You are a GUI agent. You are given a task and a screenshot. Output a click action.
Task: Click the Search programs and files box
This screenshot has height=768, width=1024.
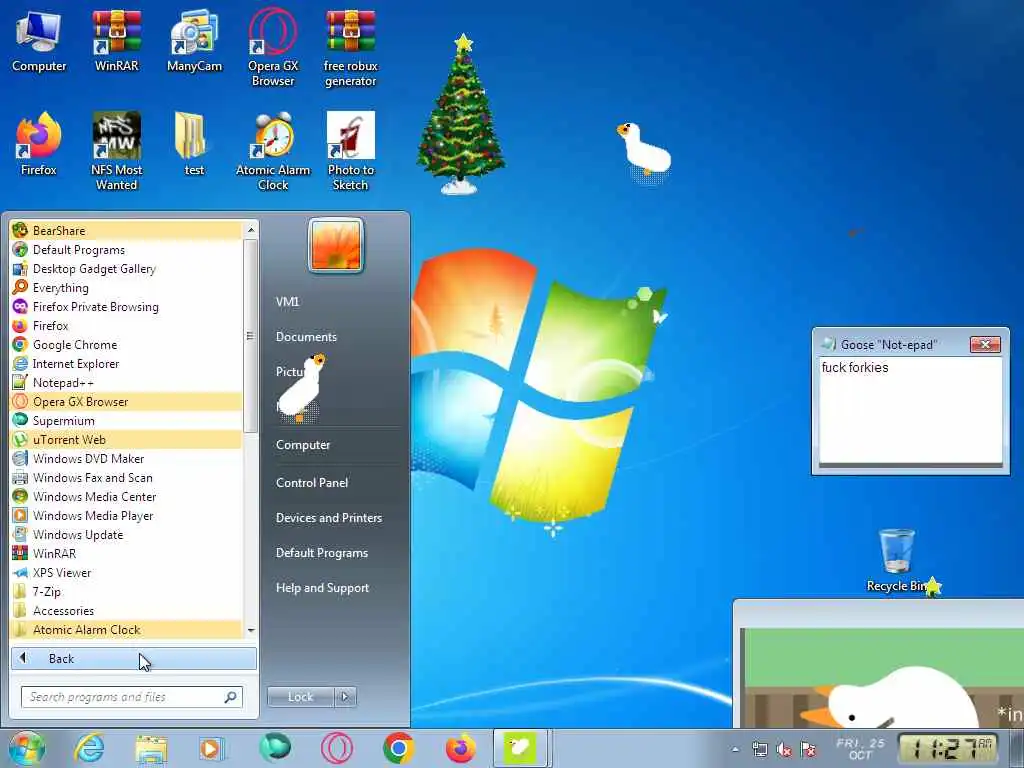coord(131,697)
